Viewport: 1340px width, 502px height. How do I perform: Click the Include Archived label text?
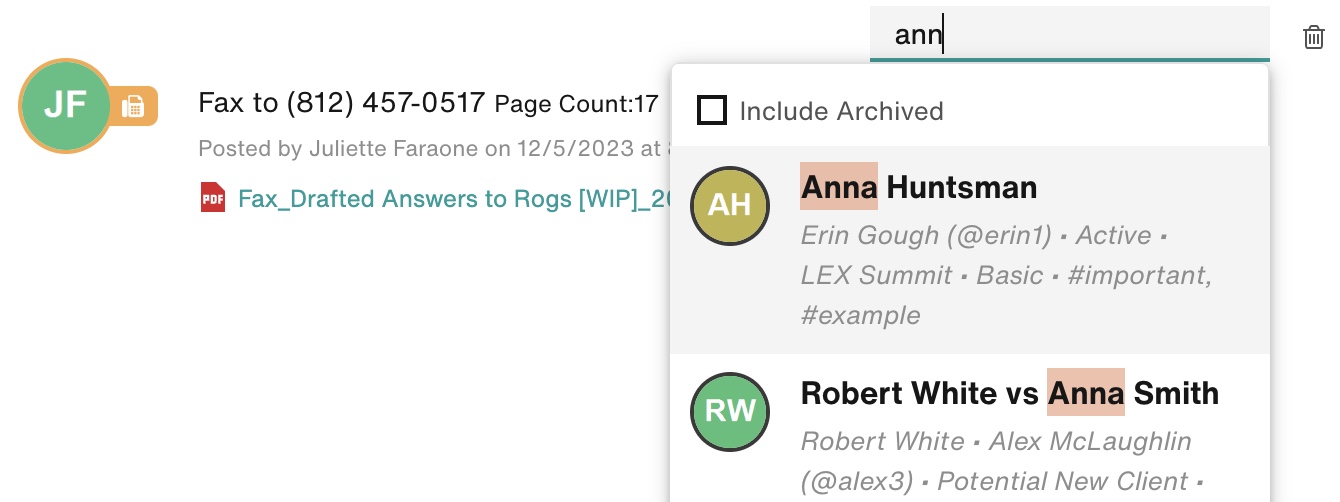tap(841, 111)
